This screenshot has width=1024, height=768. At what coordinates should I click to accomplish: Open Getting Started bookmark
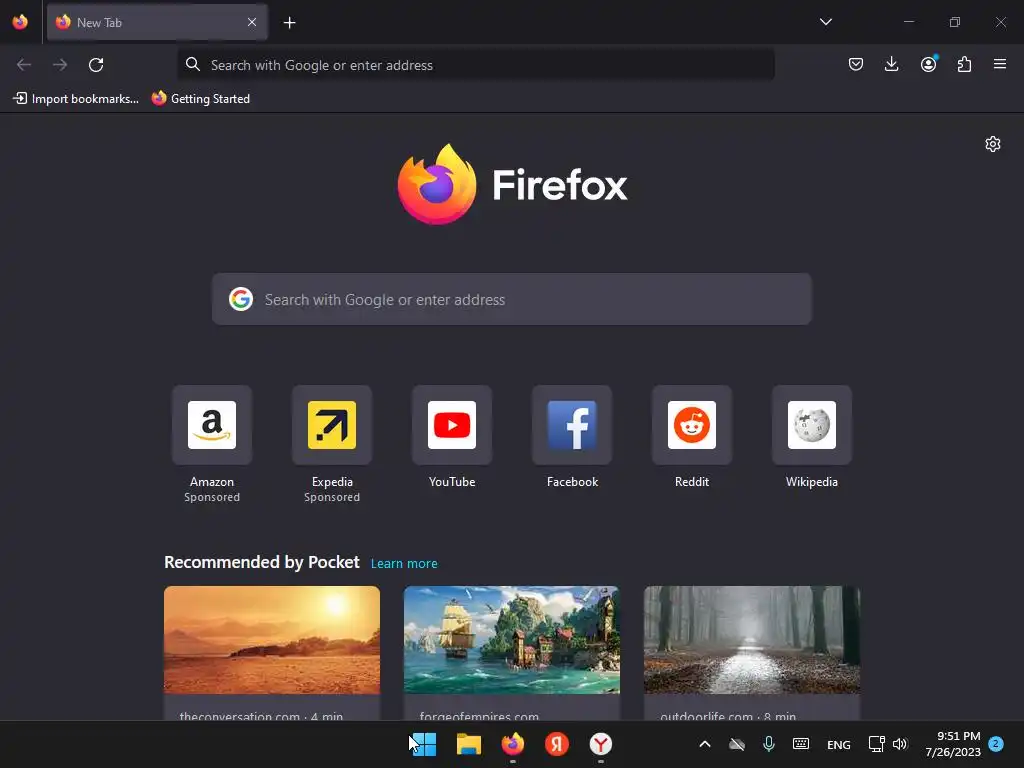(x=201, y=99)
